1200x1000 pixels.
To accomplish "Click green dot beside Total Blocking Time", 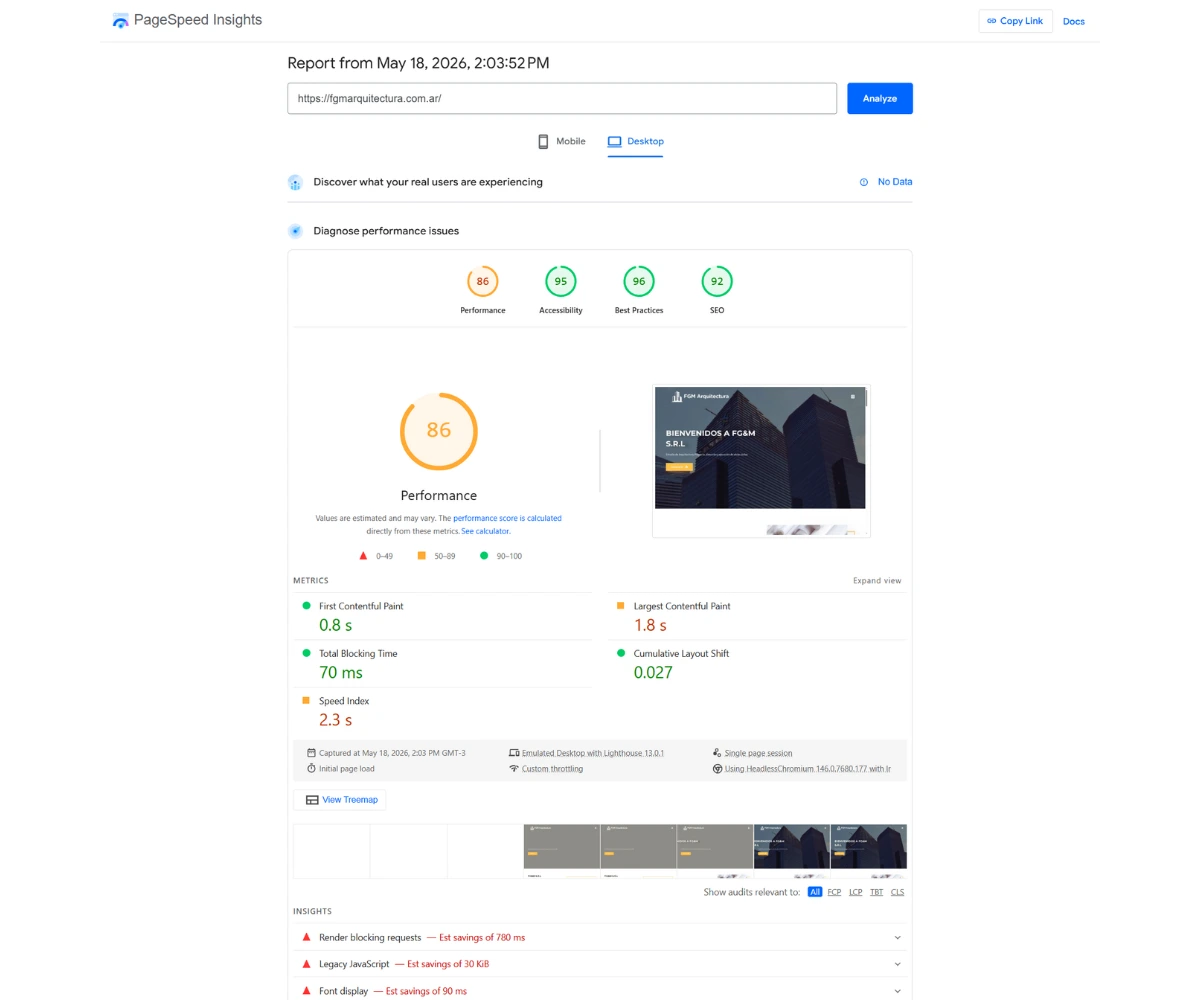I will point(307,653).
